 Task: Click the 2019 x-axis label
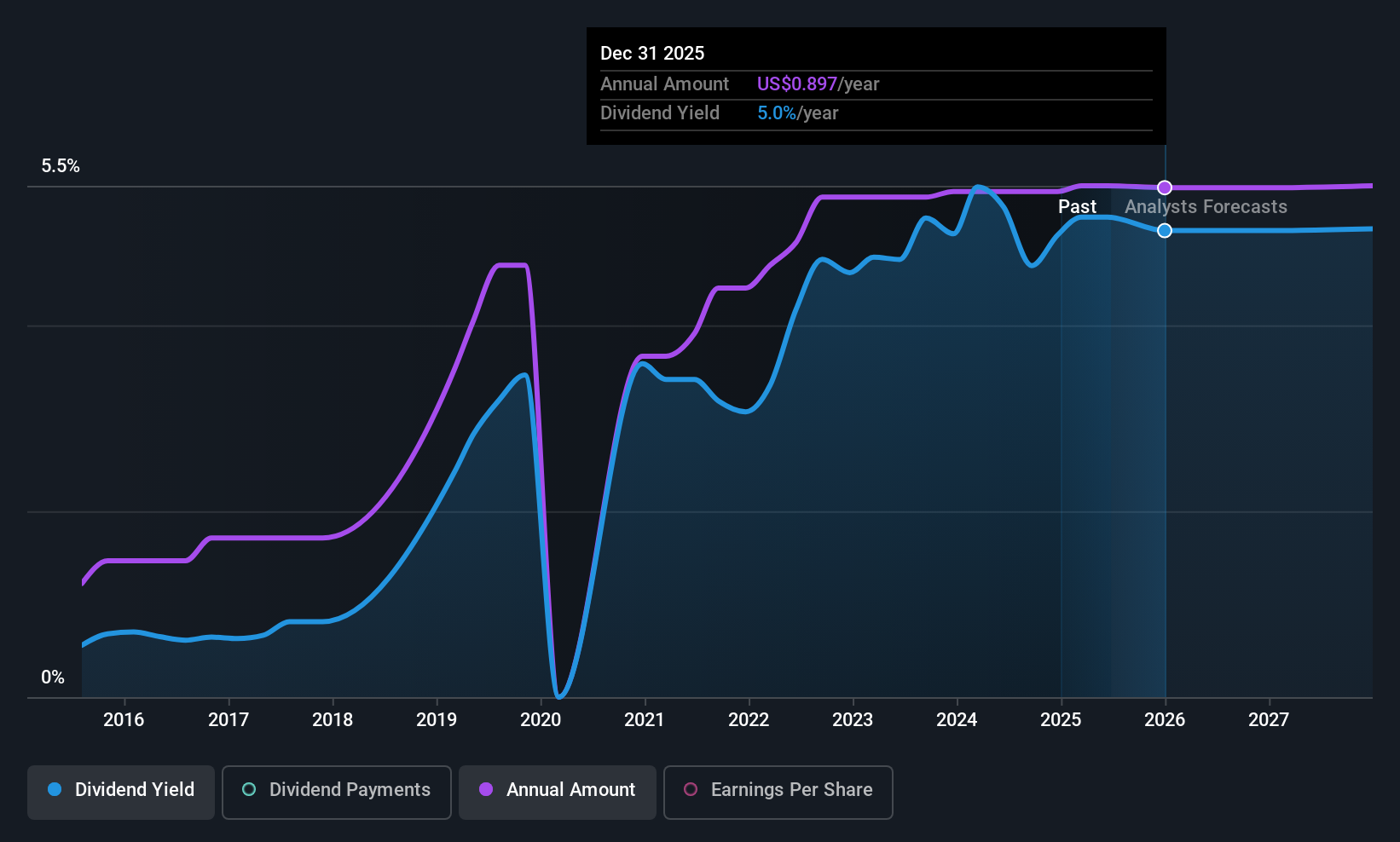(x=437, y=719)
